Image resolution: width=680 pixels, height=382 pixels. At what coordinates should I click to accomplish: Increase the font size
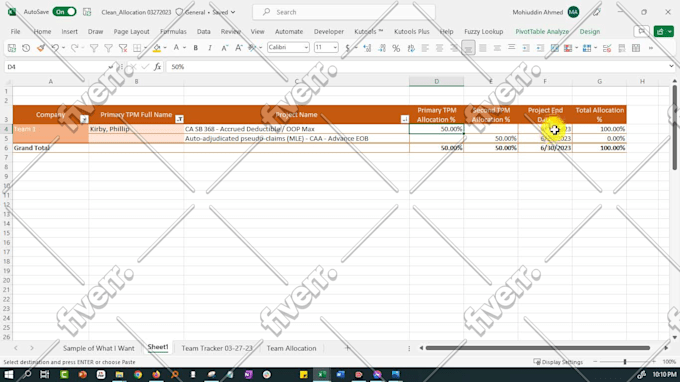[239, 48]
